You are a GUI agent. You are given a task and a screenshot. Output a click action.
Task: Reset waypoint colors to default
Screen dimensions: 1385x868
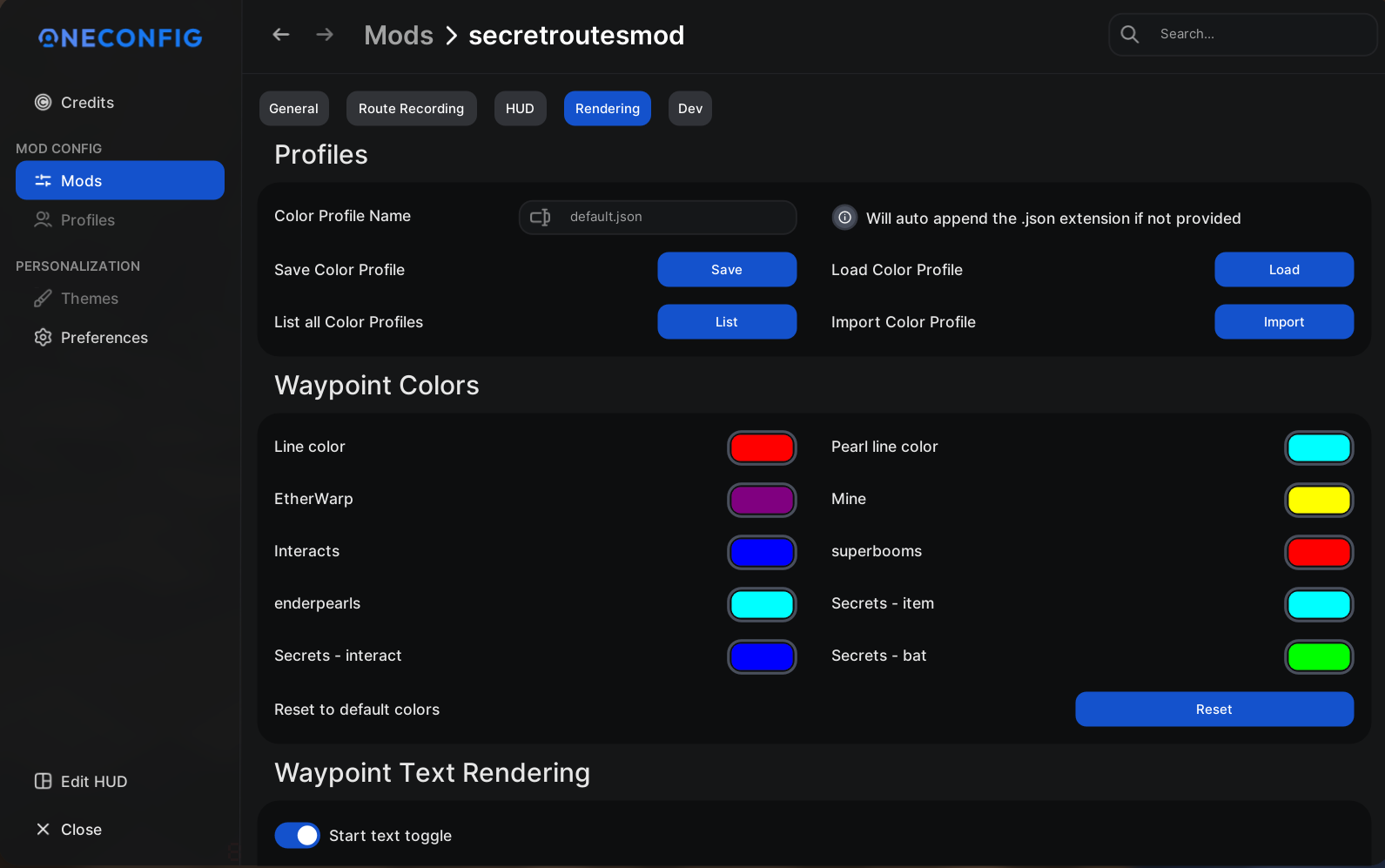click(x=1214, y=710)
